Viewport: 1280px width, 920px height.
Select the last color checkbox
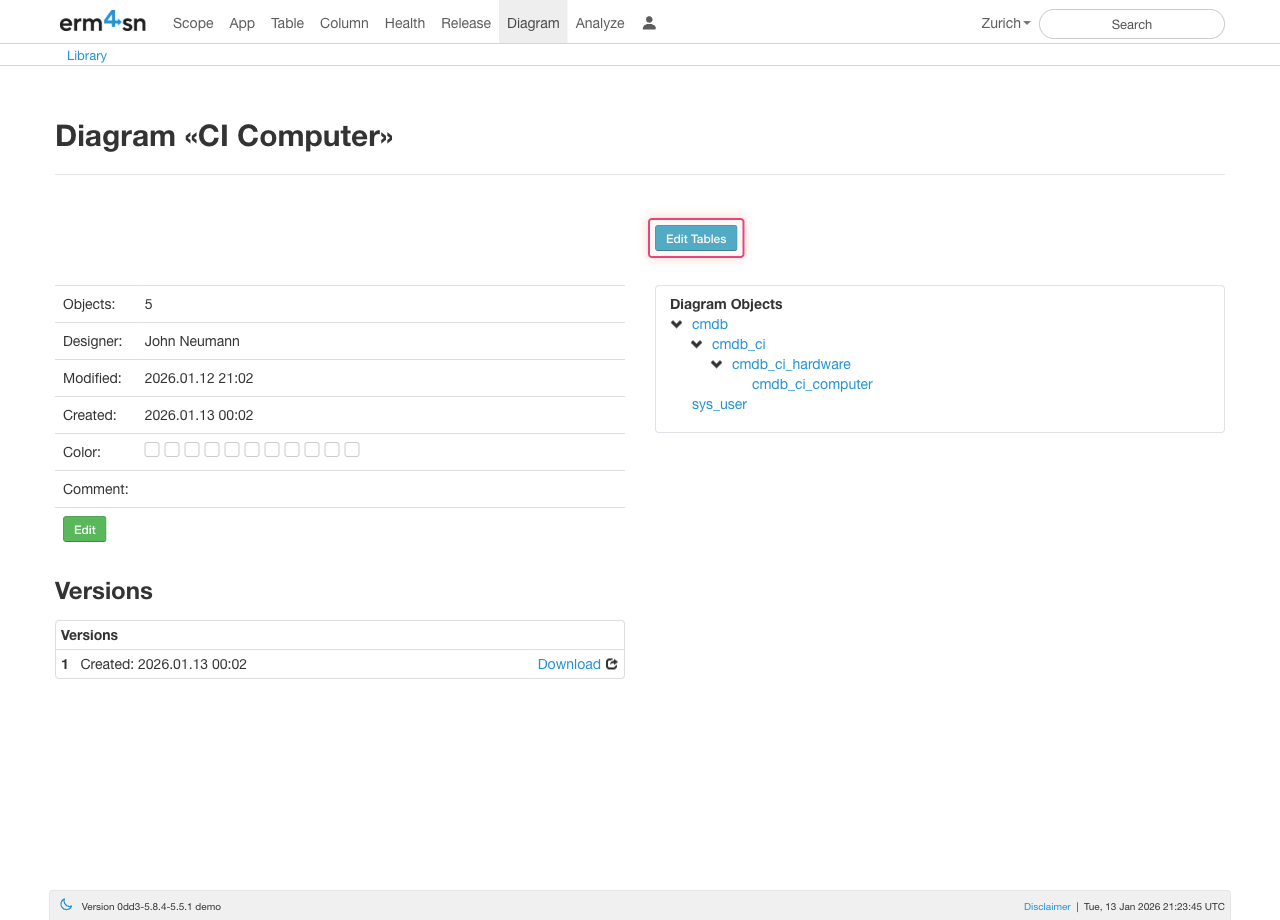coord(352,450)
